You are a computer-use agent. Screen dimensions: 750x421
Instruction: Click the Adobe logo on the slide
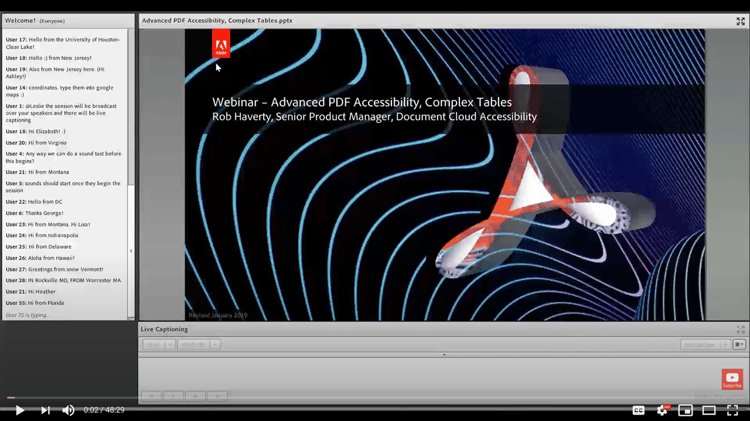(x=221, y=44)
